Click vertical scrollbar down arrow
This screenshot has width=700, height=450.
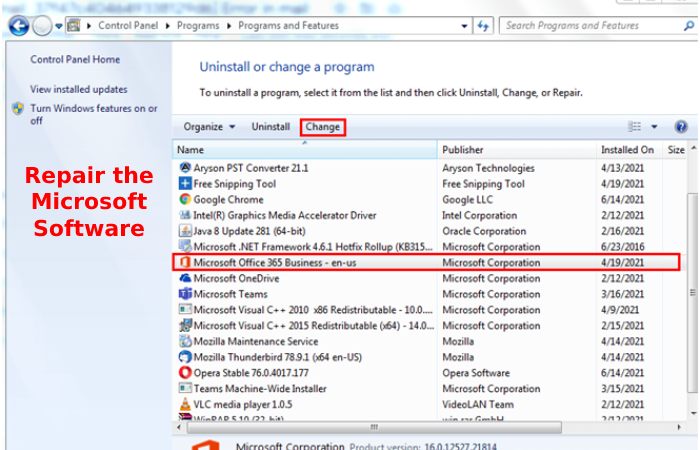coord(693,412)
